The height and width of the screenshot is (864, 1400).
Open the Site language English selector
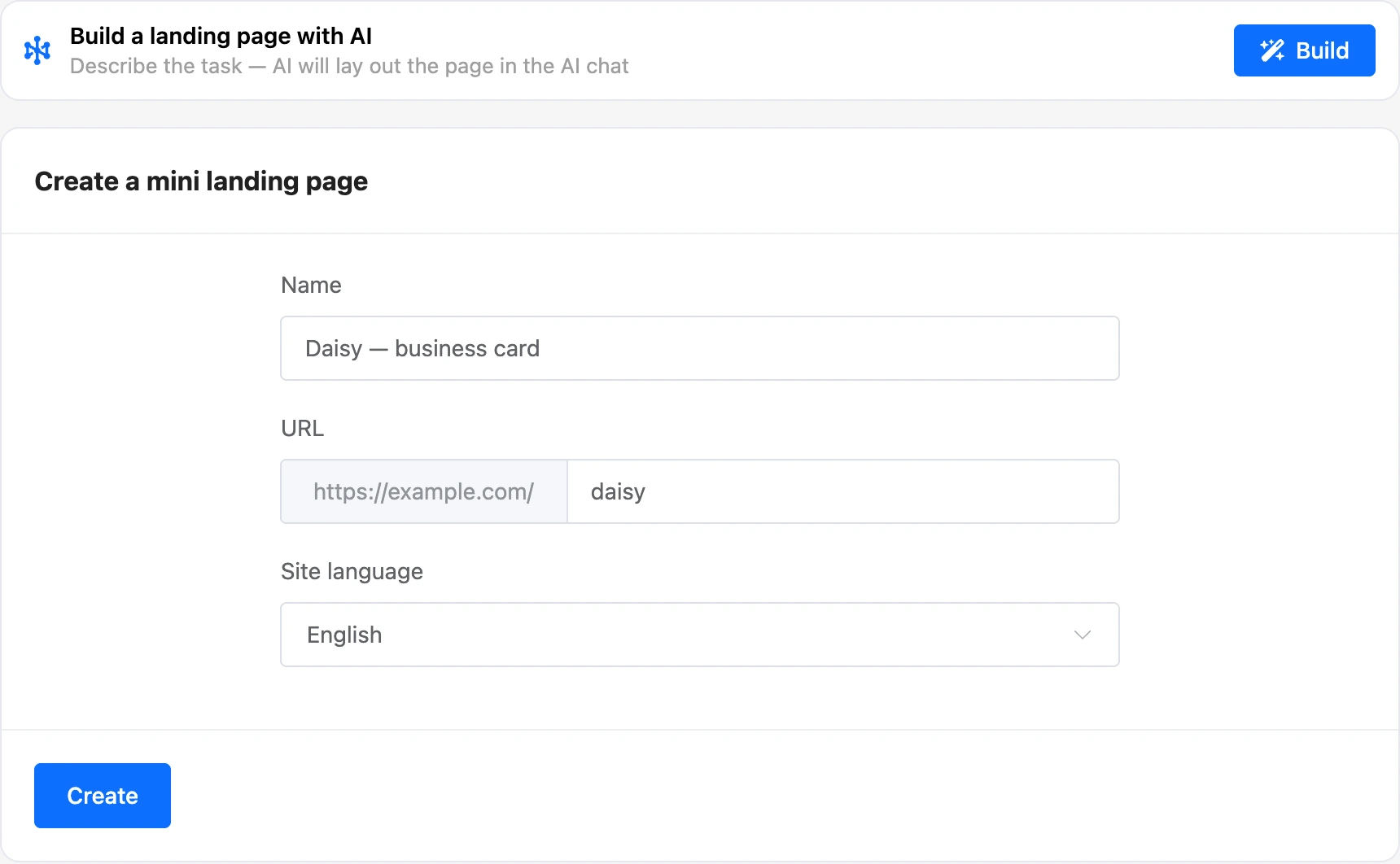point(700,635)
